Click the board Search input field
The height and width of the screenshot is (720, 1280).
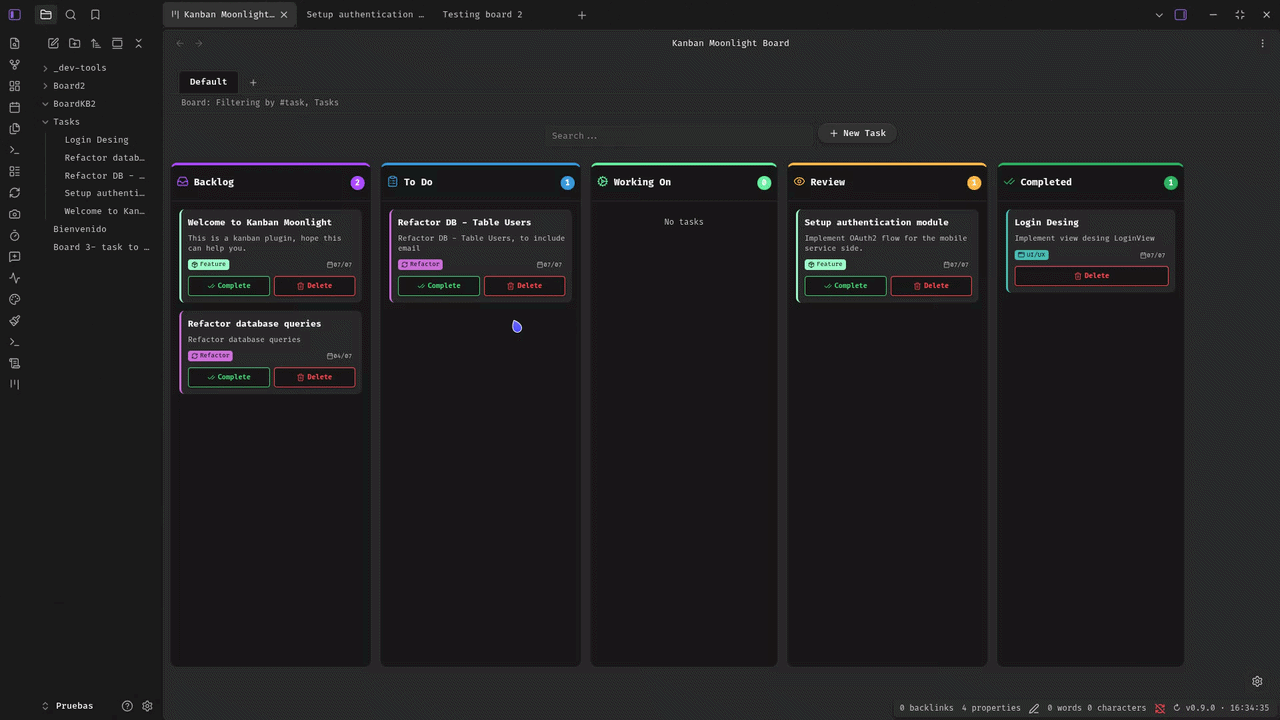(x=679, y=136)
